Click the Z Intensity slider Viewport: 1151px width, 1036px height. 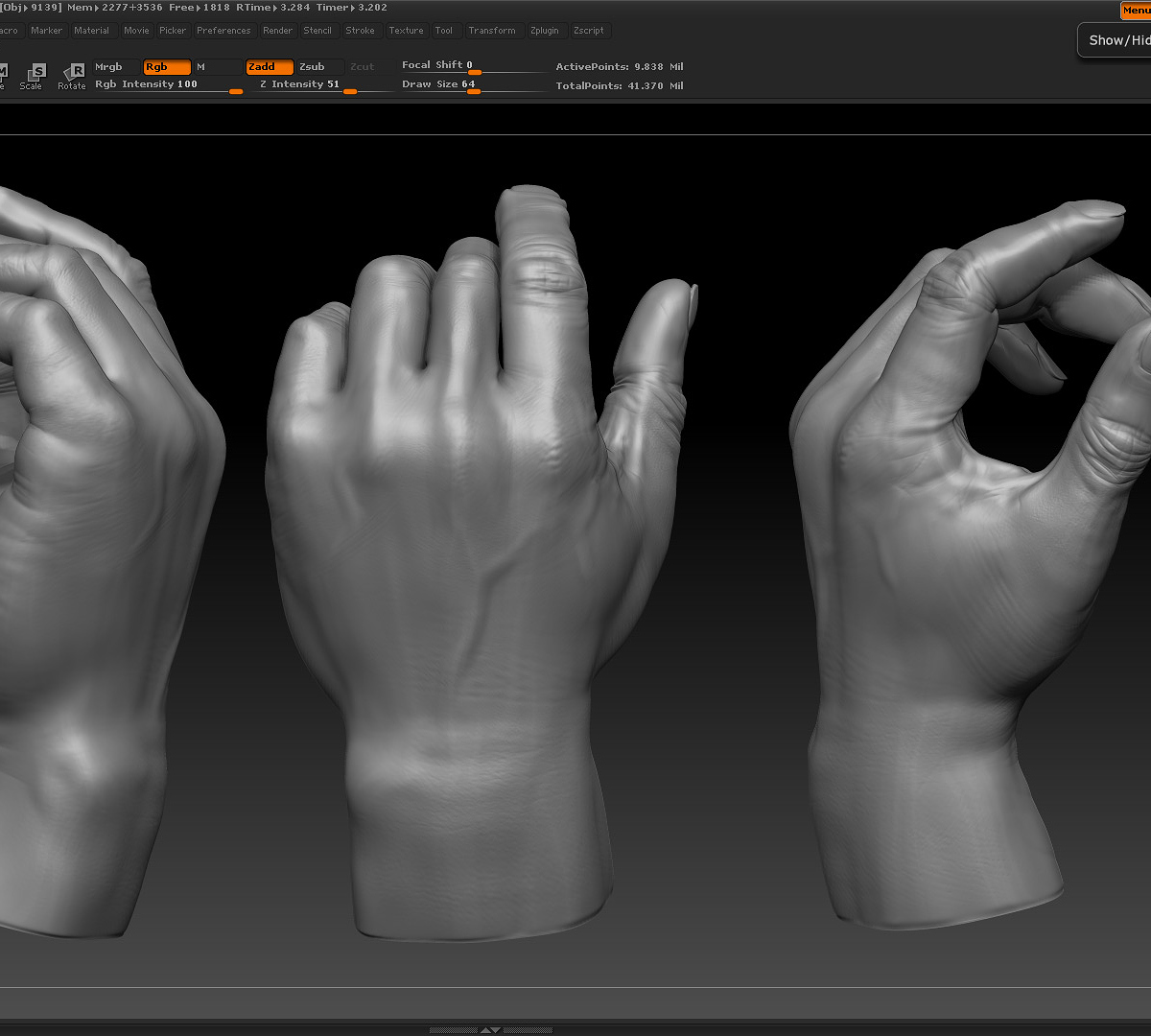coord(326,85)
